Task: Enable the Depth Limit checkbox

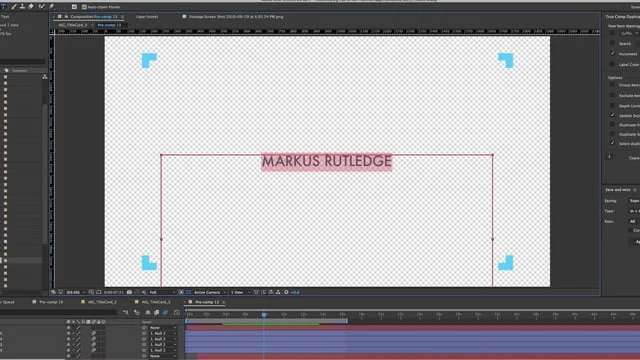Action: 612,106
